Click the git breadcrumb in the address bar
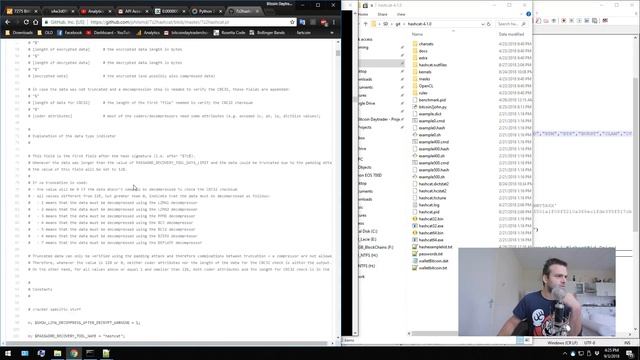Screen dimensions: 640x360 click(x=398, y=24)
